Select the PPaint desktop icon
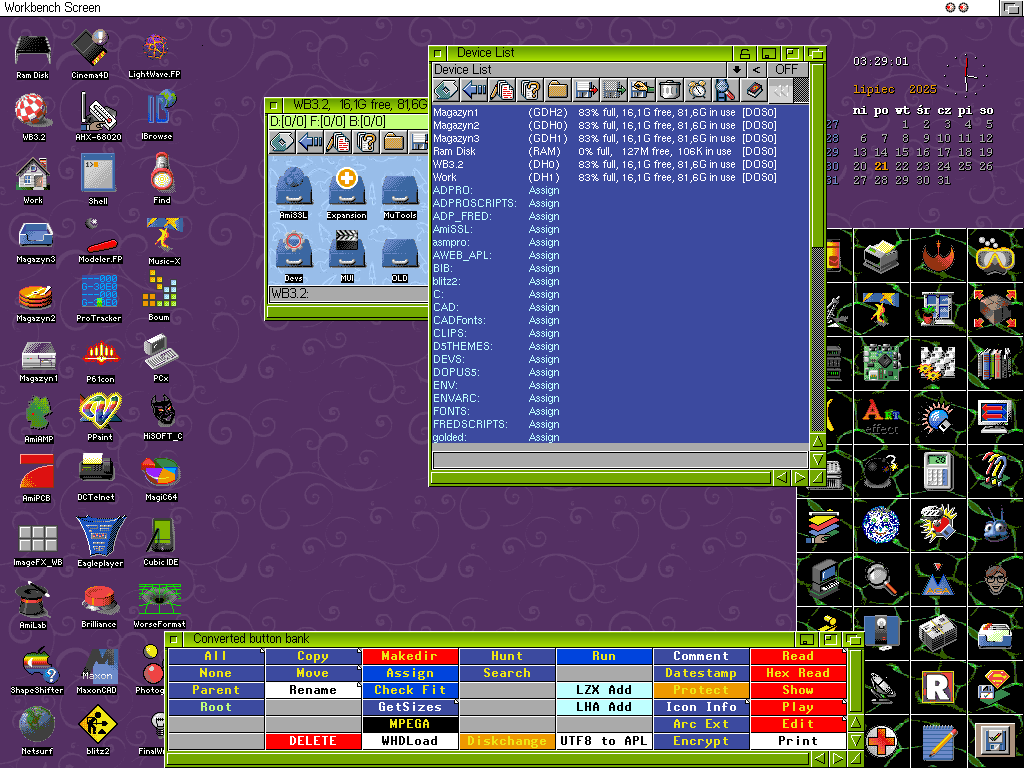The image size is (1024, 768). [100, 417]
